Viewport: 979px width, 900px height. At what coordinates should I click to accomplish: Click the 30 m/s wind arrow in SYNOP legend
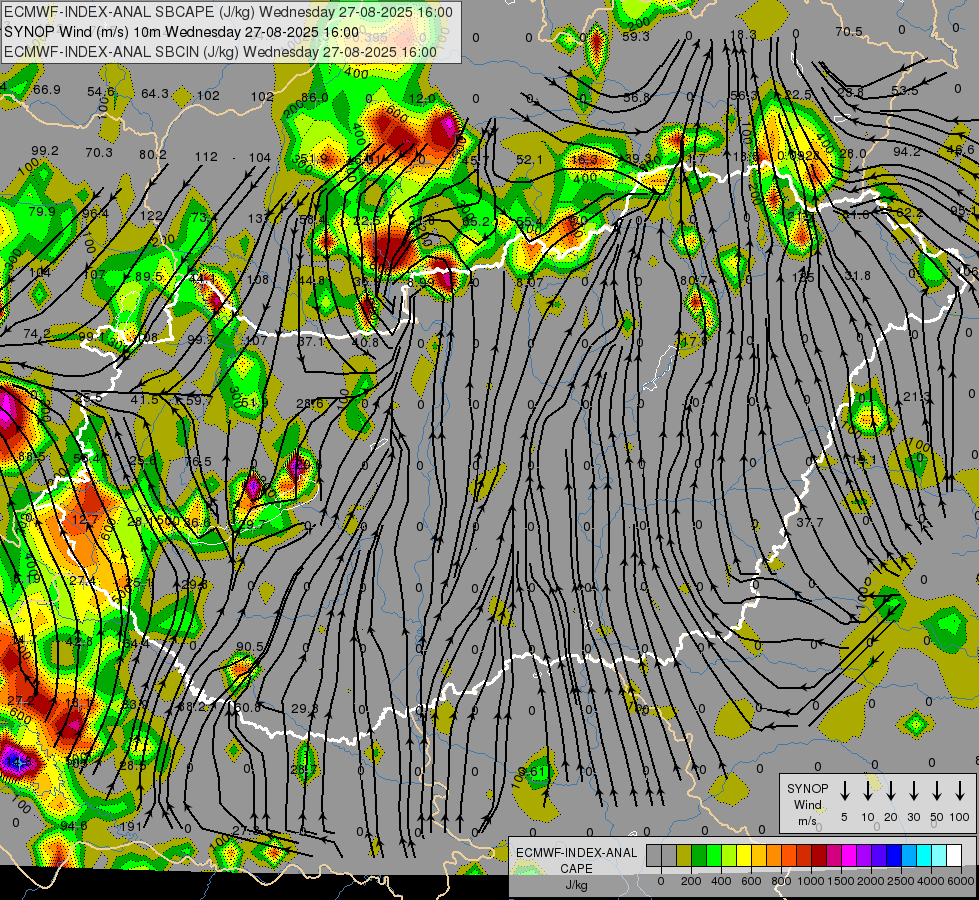click(914, 791)
